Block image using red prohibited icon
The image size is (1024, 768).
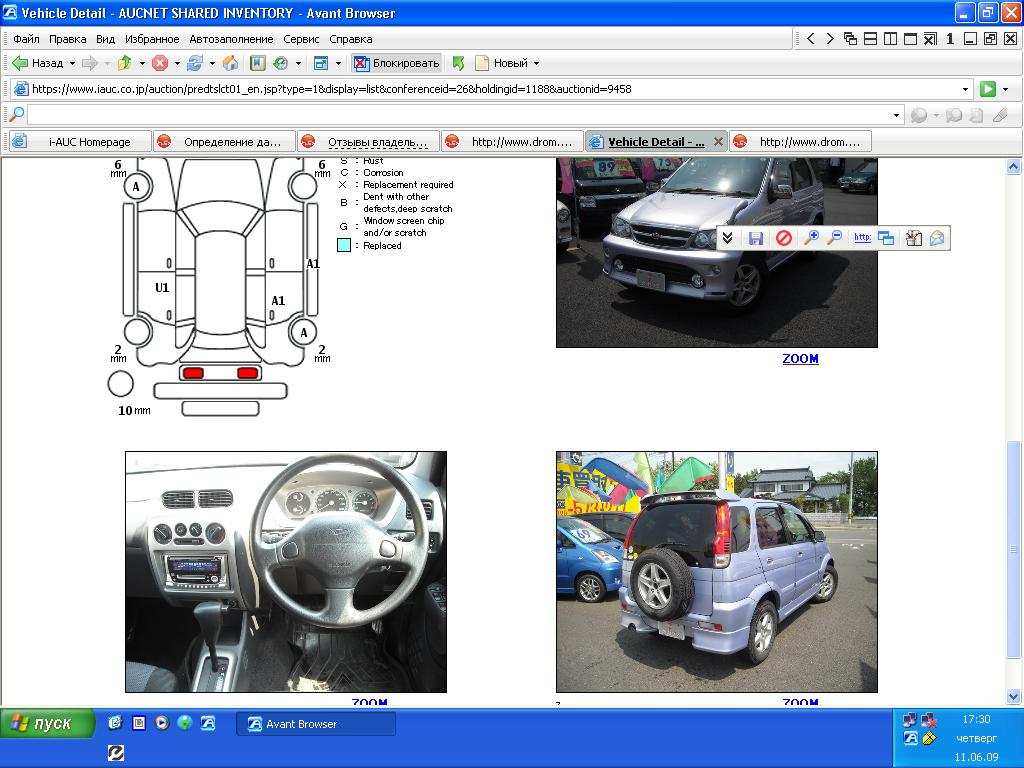point(784,238)
